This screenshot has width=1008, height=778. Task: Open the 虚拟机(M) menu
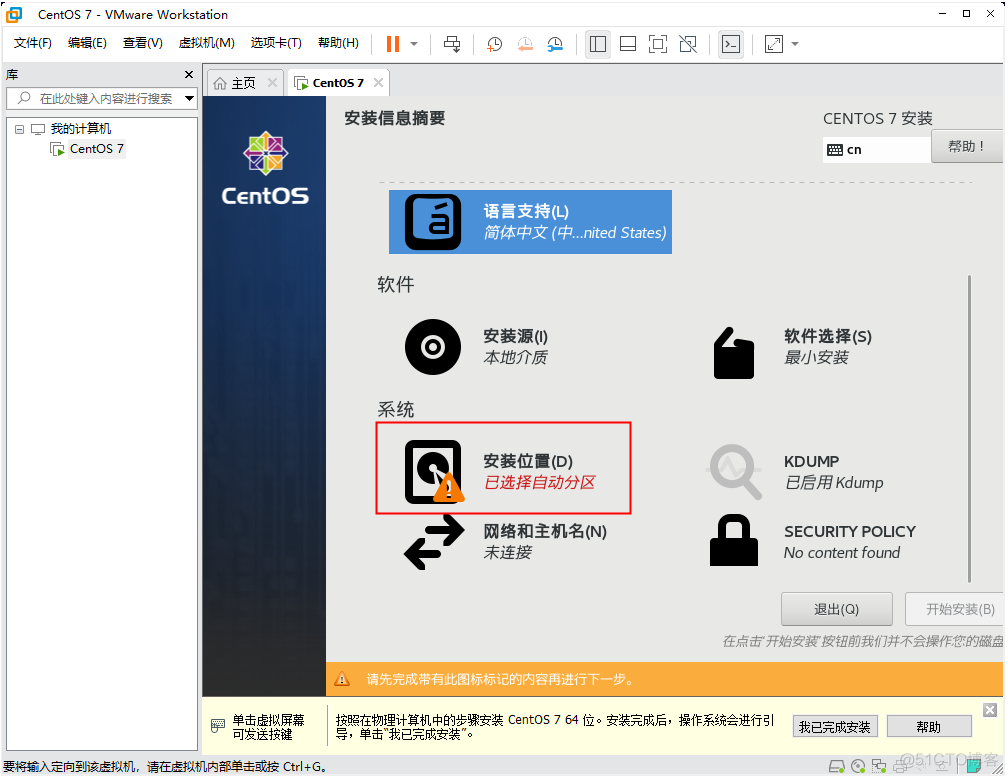pos(206,42)
